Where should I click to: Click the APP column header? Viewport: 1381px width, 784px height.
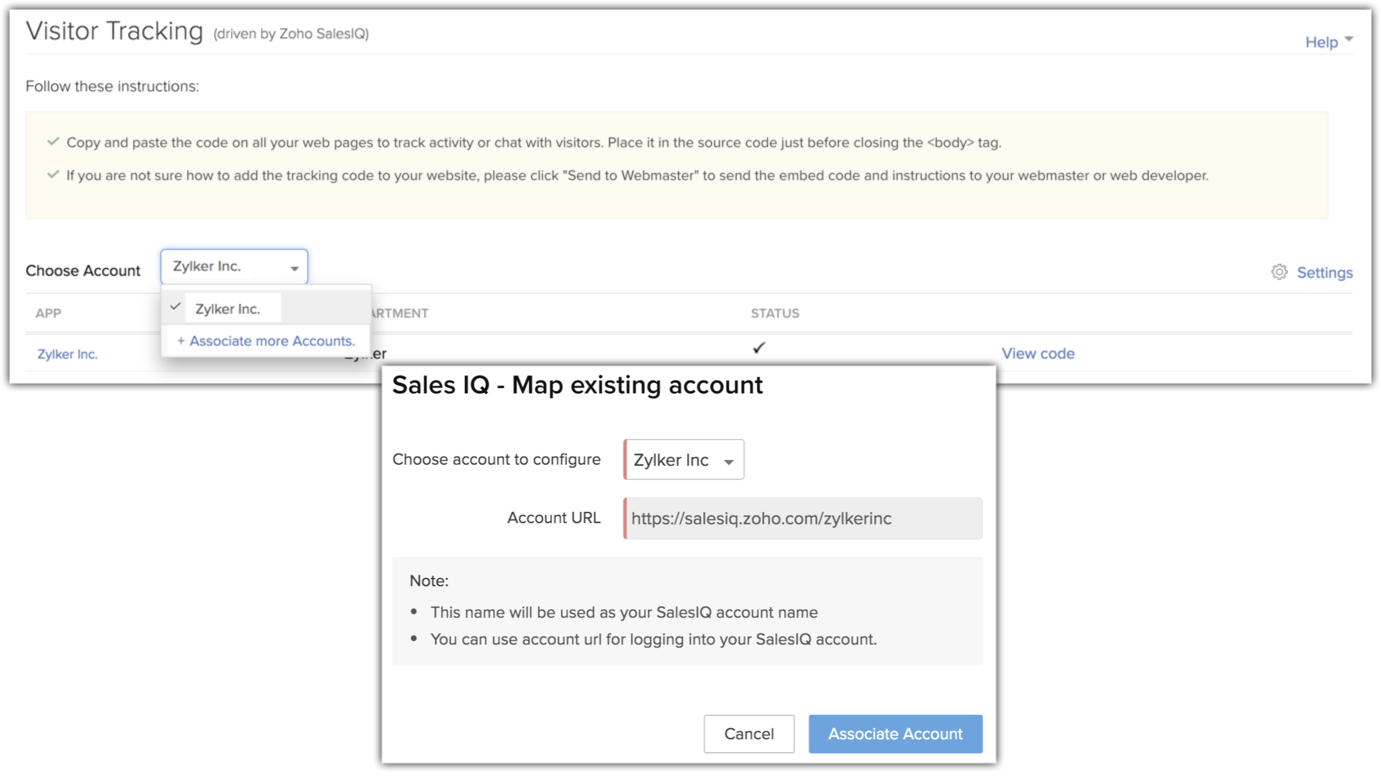[x=48, y=313]
